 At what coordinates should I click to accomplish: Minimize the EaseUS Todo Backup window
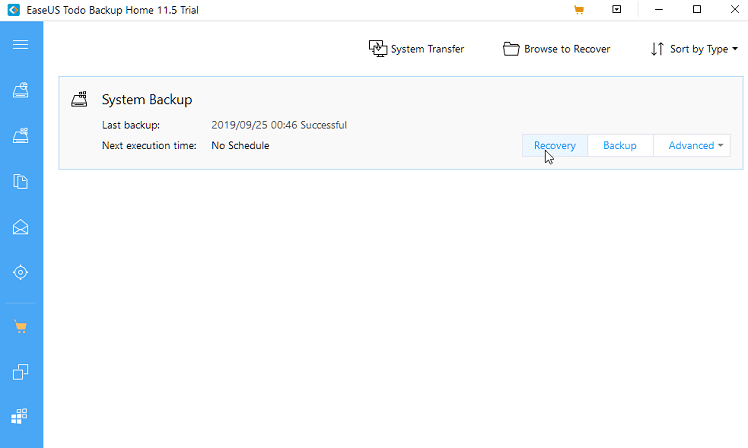coord(659,10)
